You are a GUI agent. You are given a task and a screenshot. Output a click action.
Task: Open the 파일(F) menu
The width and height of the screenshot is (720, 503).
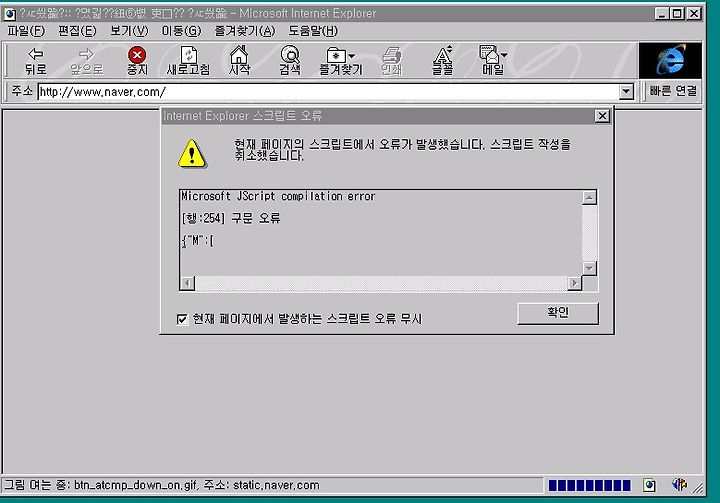click(26, 31)
